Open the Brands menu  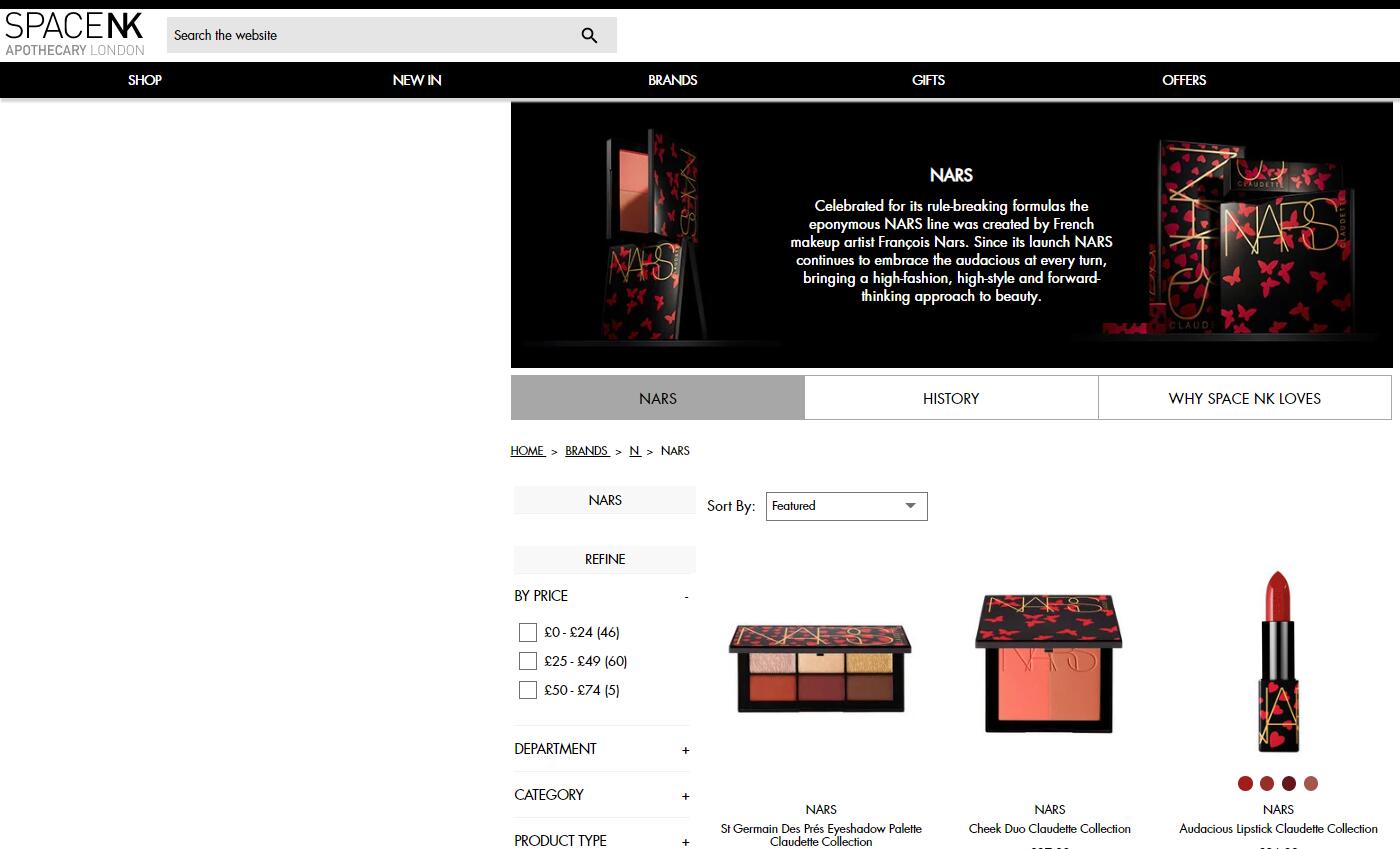(x=673, y=80)
